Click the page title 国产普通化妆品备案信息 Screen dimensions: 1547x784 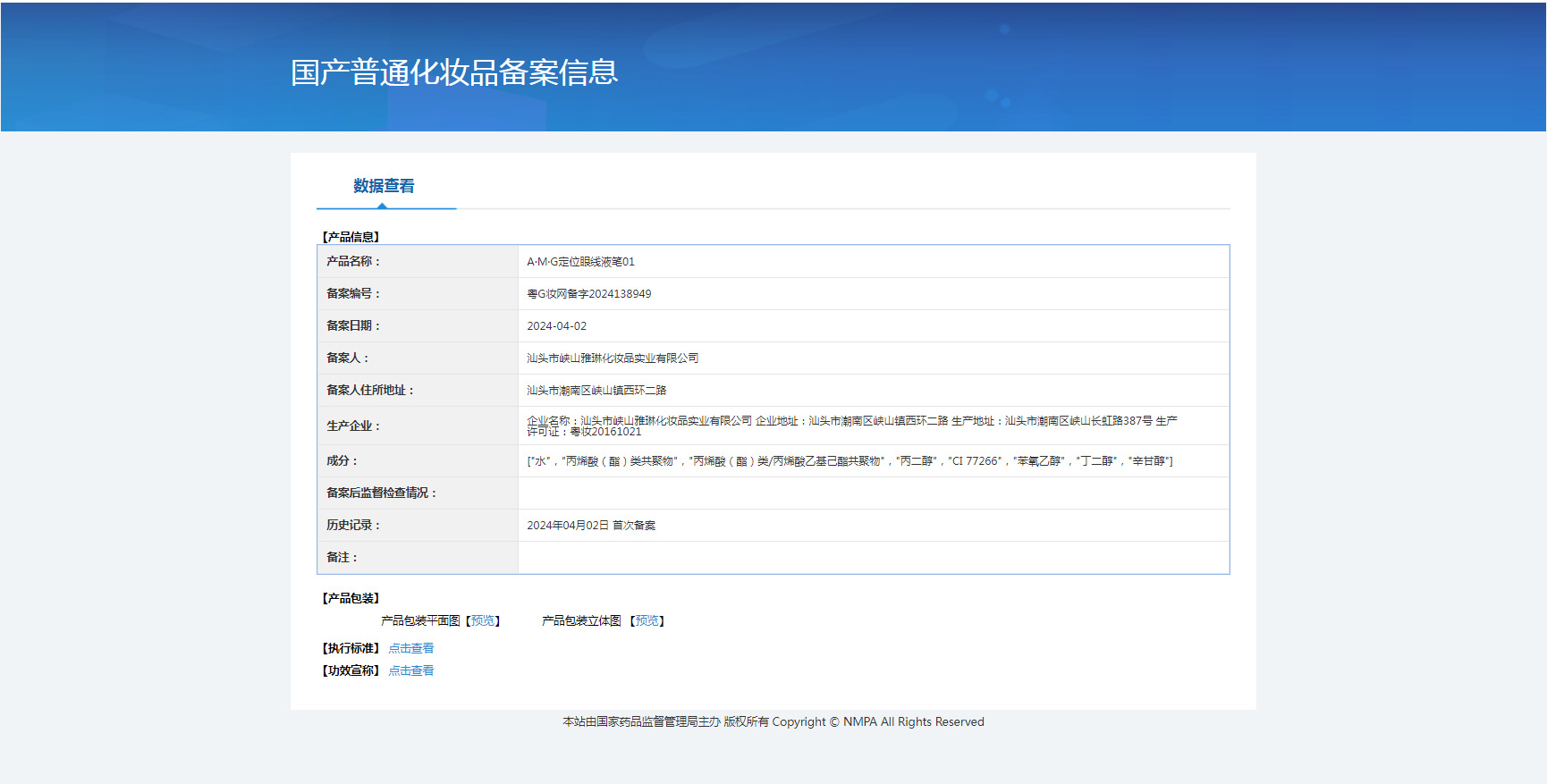coord(454,72)
